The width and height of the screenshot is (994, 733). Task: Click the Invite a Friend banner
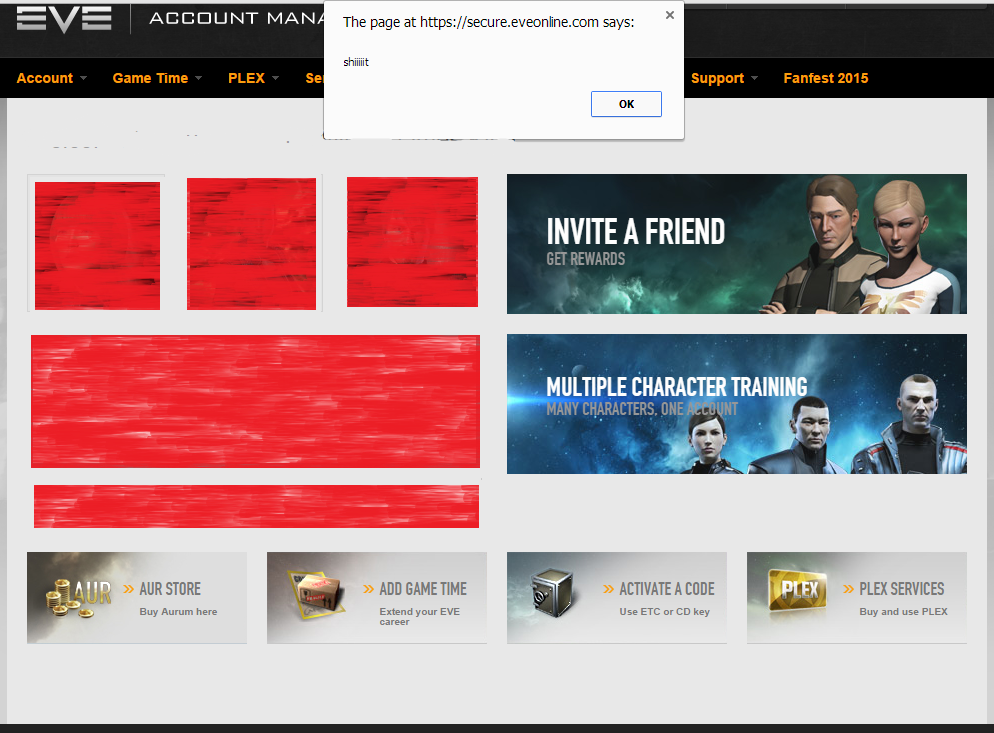[x=736, y=244]
